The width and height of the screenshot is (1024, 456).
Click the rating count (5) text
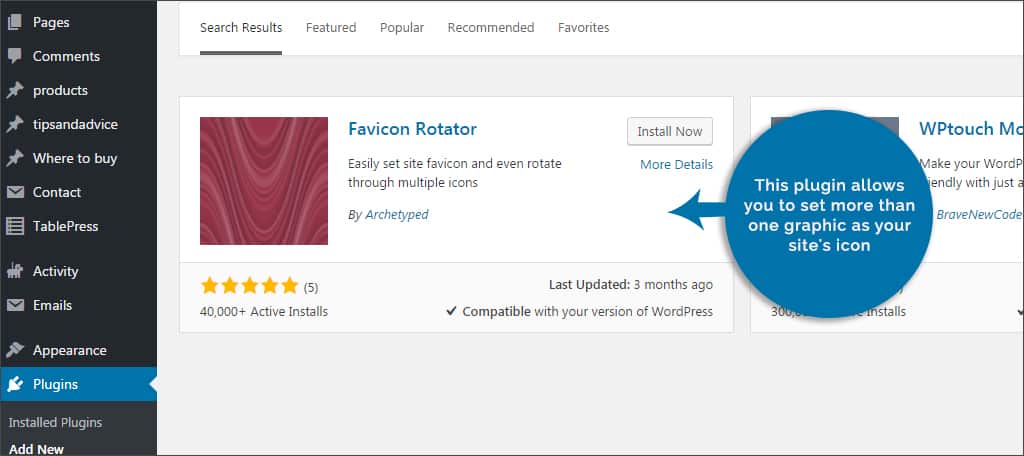coord(311,287)
